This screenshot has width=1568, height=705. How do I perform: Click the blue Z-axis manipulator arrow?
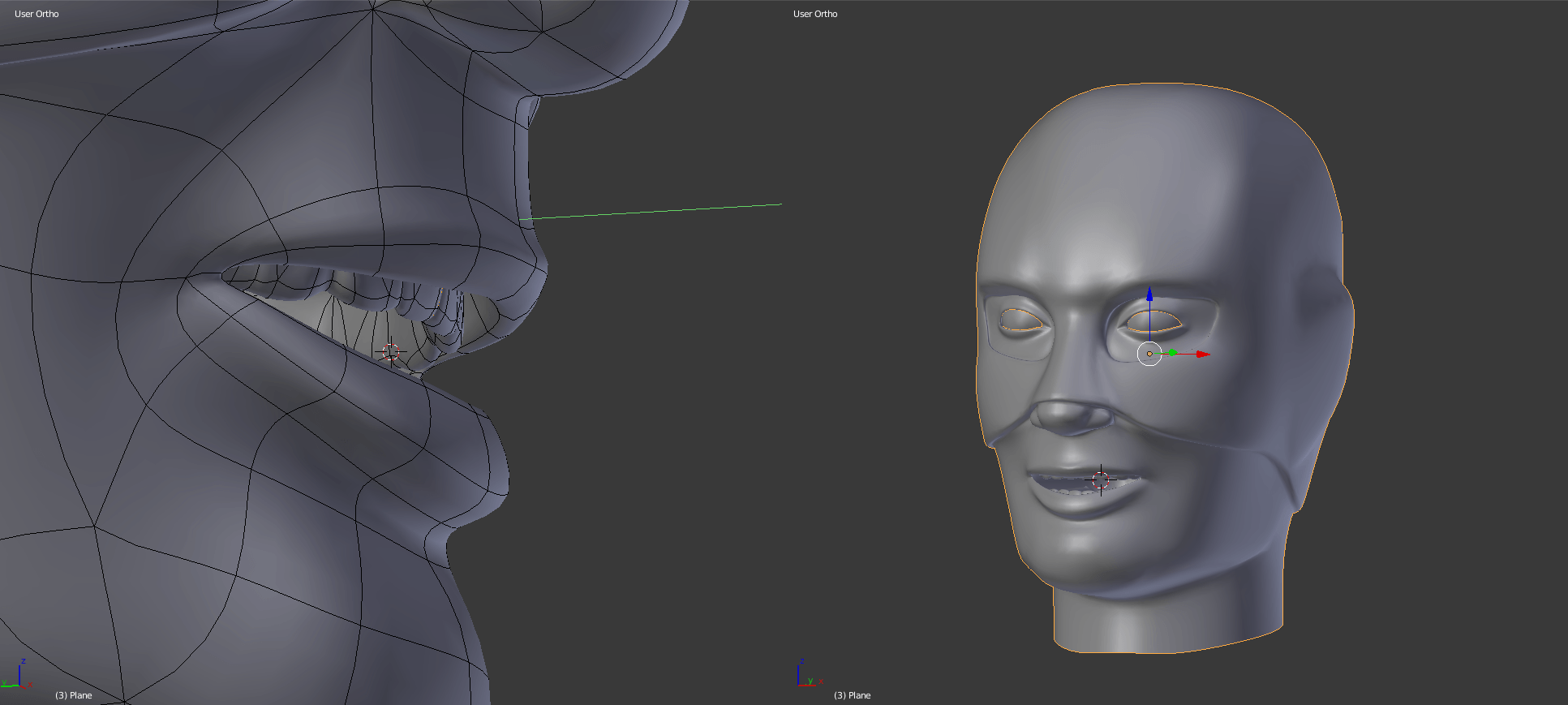[x=1149, y=294]
